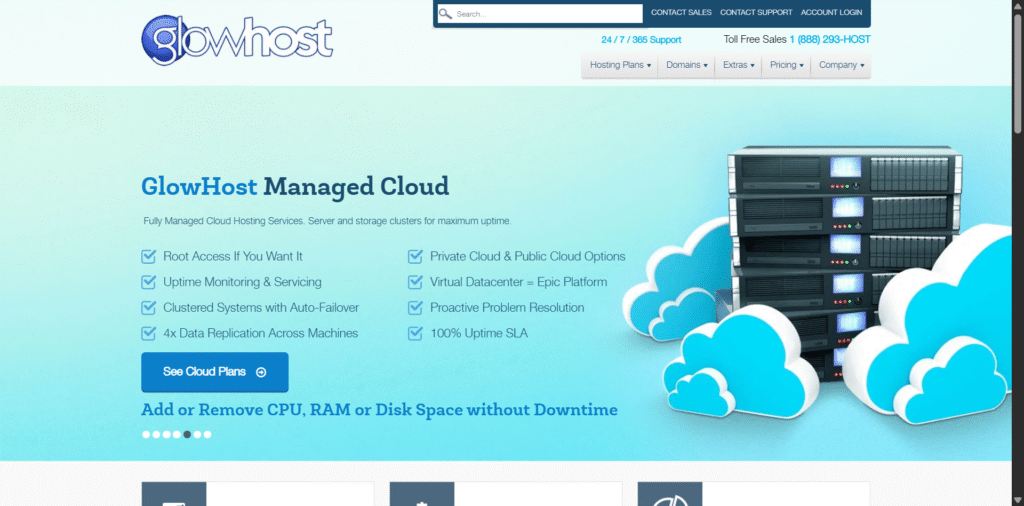Click the check icon beside Root Access
The image size is (1024, 506).
point(149,256)
